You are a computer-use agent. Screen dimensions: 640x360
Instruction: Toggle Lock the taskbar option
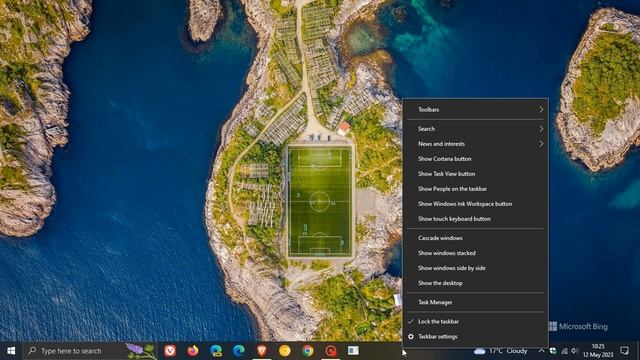(476, 322)
